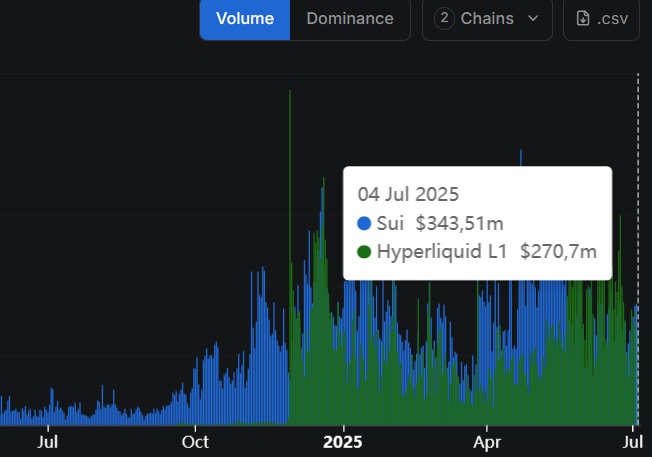Switch to the Volume tab

pos(245,19)
